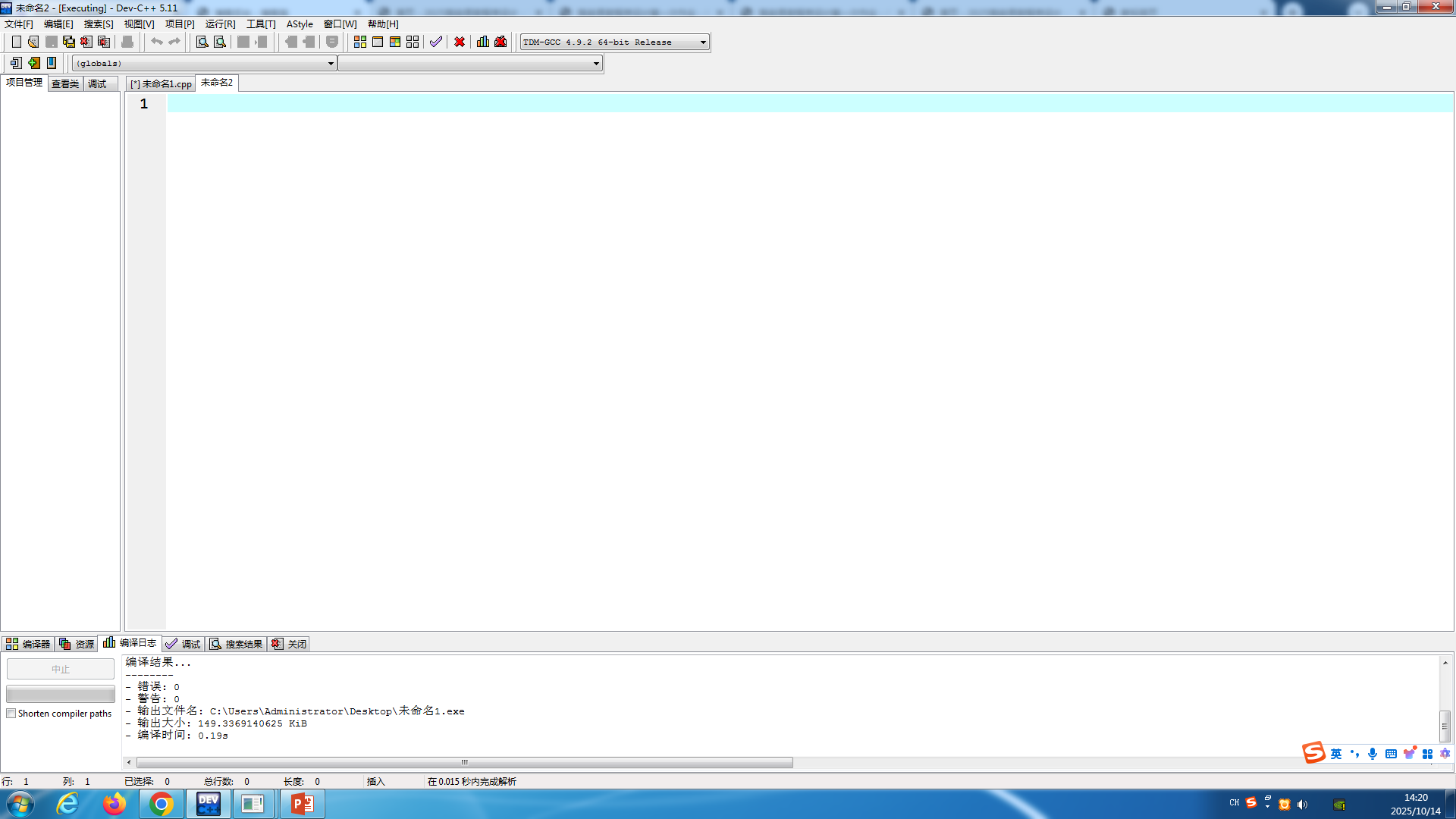The width and height of the screenshot is (1456, 819).
Task: Toggle the Shorten compiler paths checkbox
Action: coord(11,714)
